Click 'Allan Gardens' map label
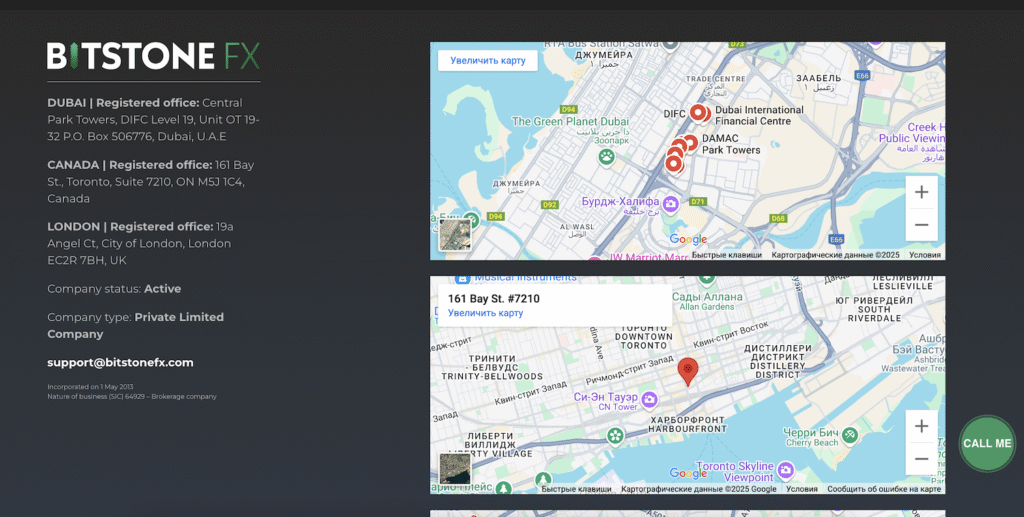 pyautogui.click(x=707, y=307)
